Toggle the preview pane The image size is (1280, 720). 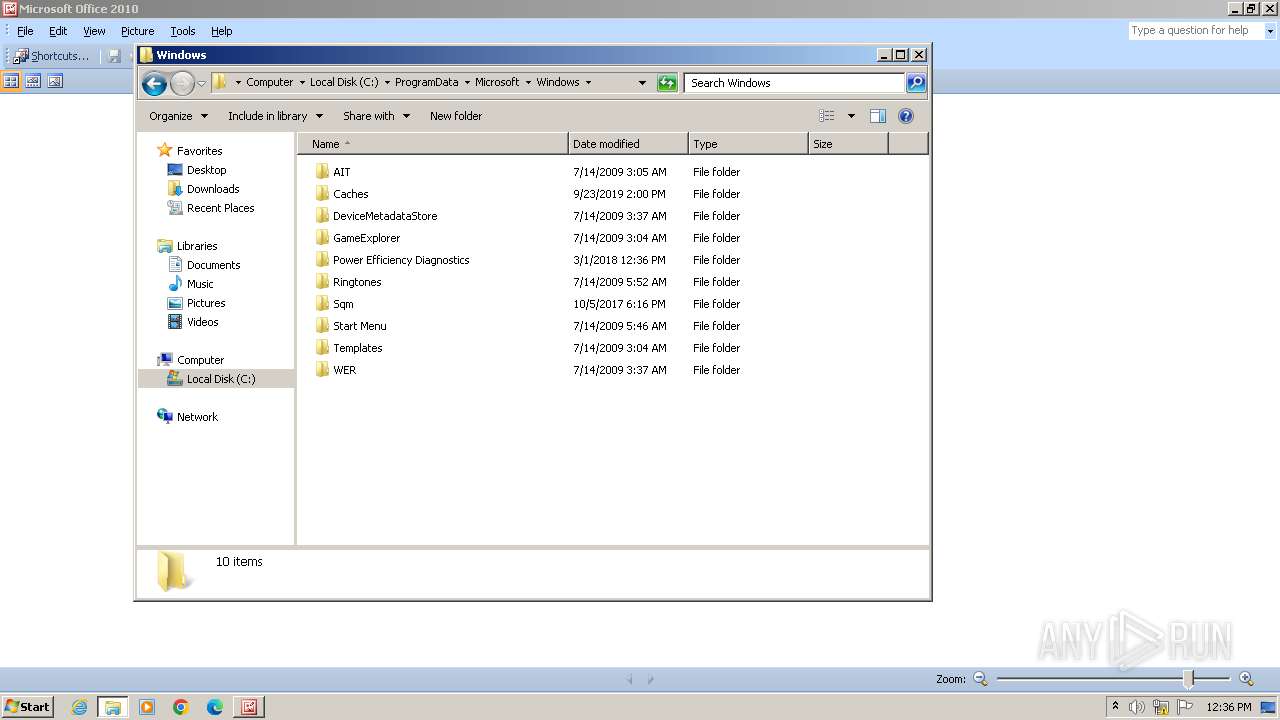tap(878, 116)
